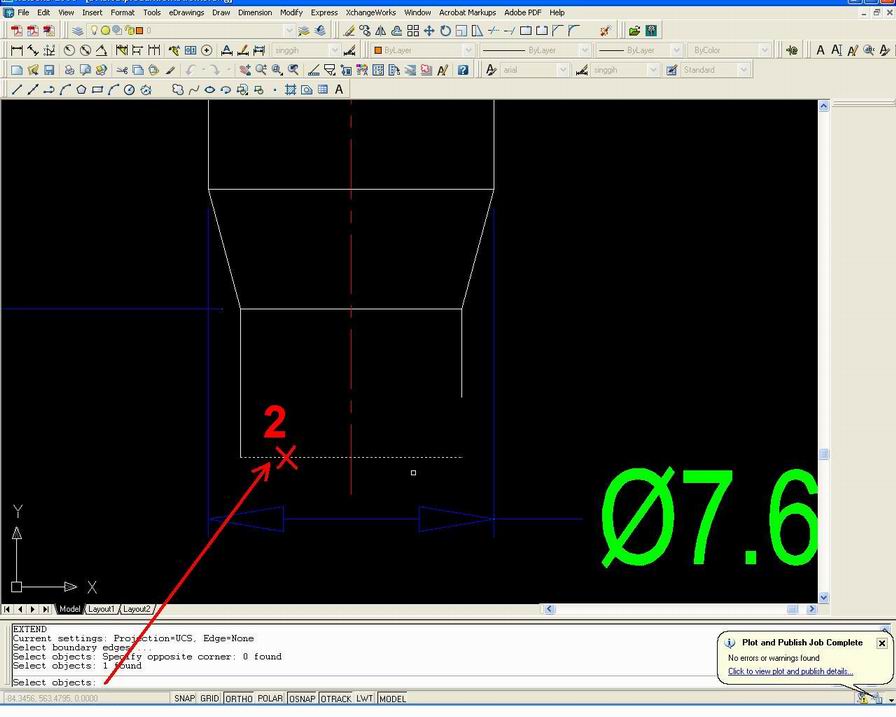Switch to the Layout1 tab
The height and width of the screenshot is (717, 896).
101,609
